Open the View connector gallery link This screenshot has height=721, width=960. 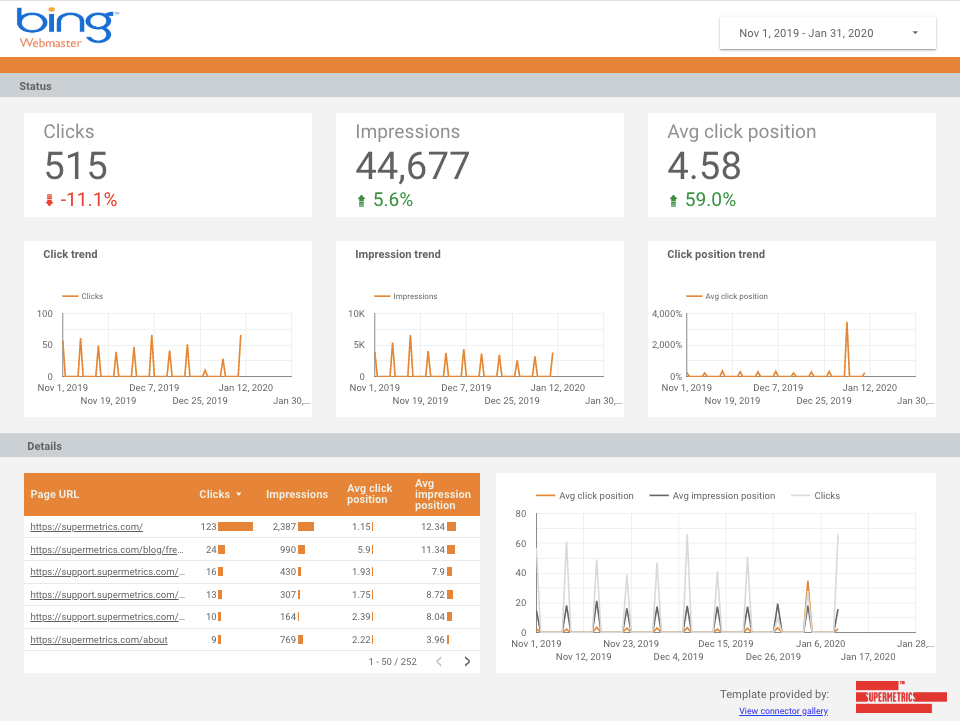tap(783, 711)
